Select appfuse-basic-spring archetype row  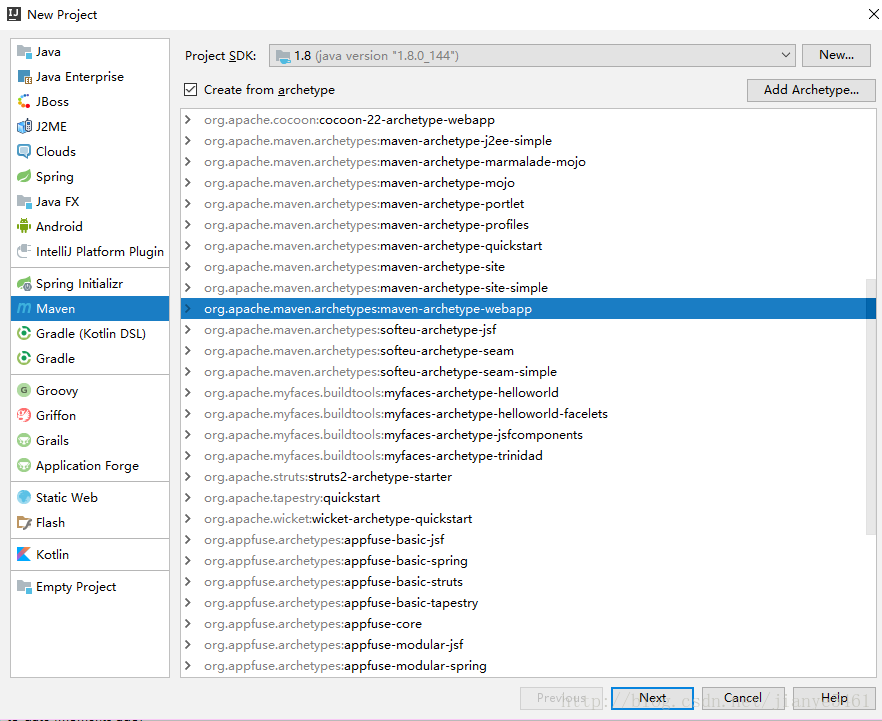click(528, 561)
